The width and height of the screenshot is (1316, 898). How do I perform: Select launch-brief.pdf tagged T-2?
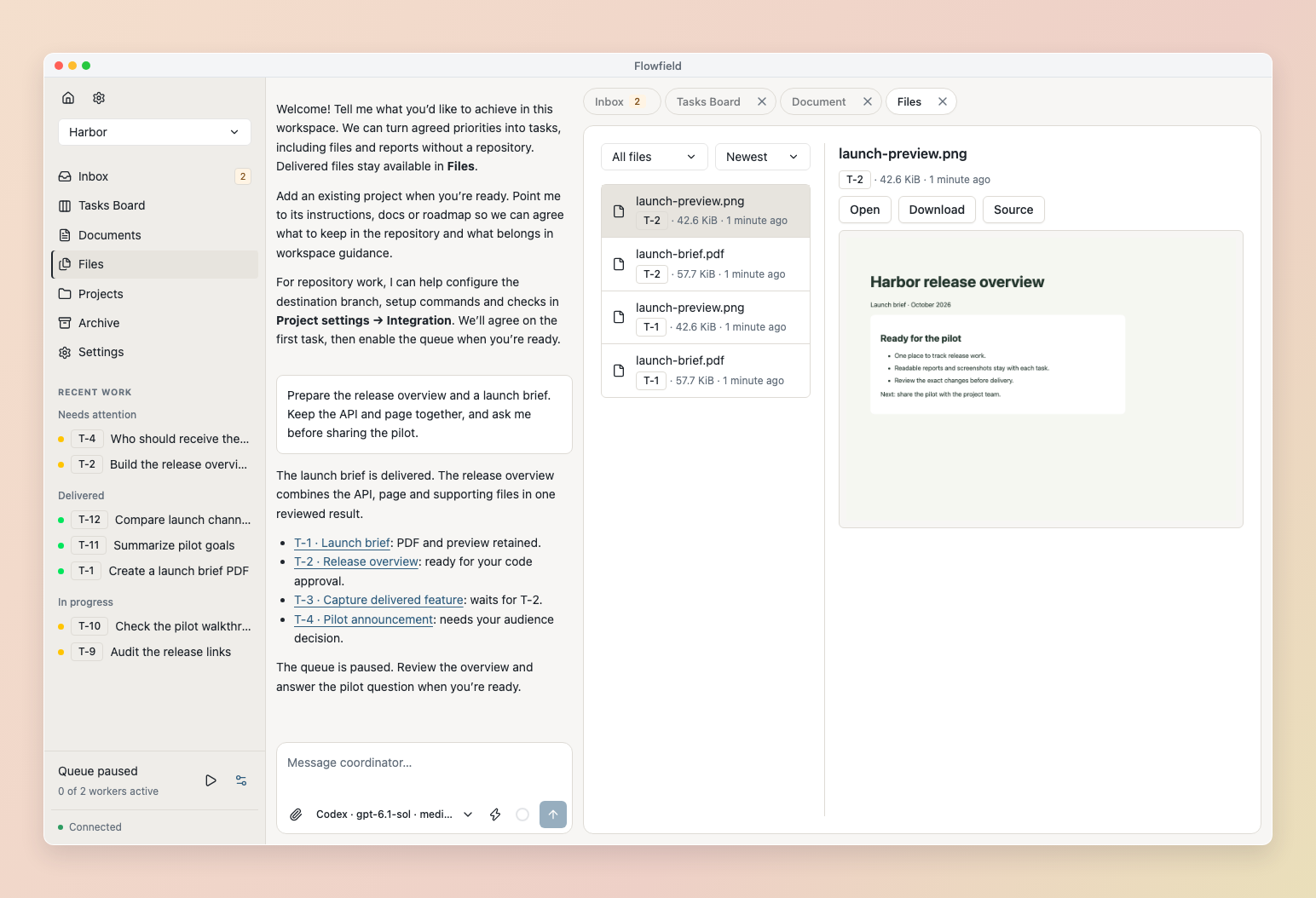coord(706,264)
